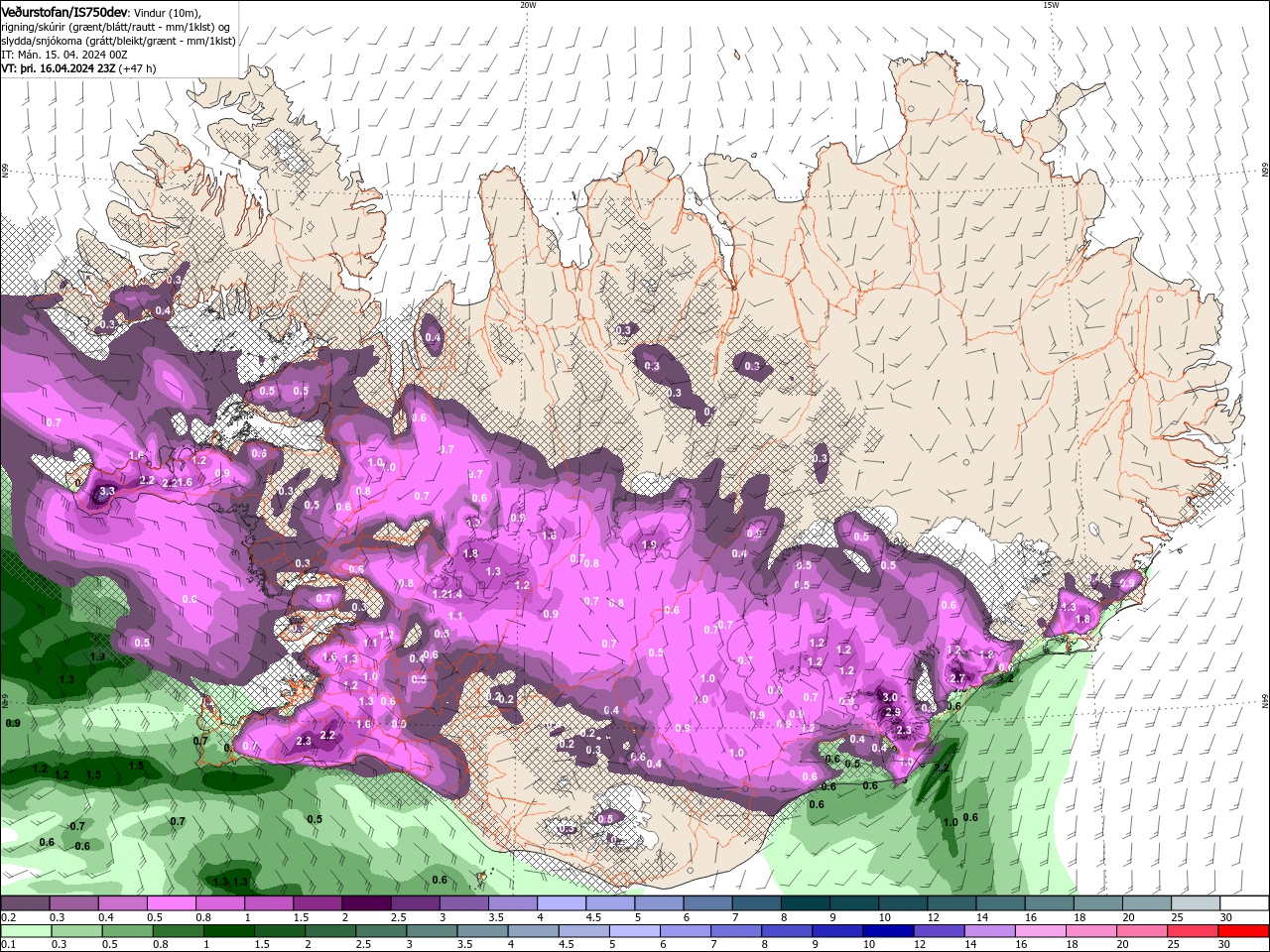Click the 'VT: þri. 16.04.2024 23Z (+47 h)' line
The width and height of the screenshot is (1270, 952).
coord(78,68)
